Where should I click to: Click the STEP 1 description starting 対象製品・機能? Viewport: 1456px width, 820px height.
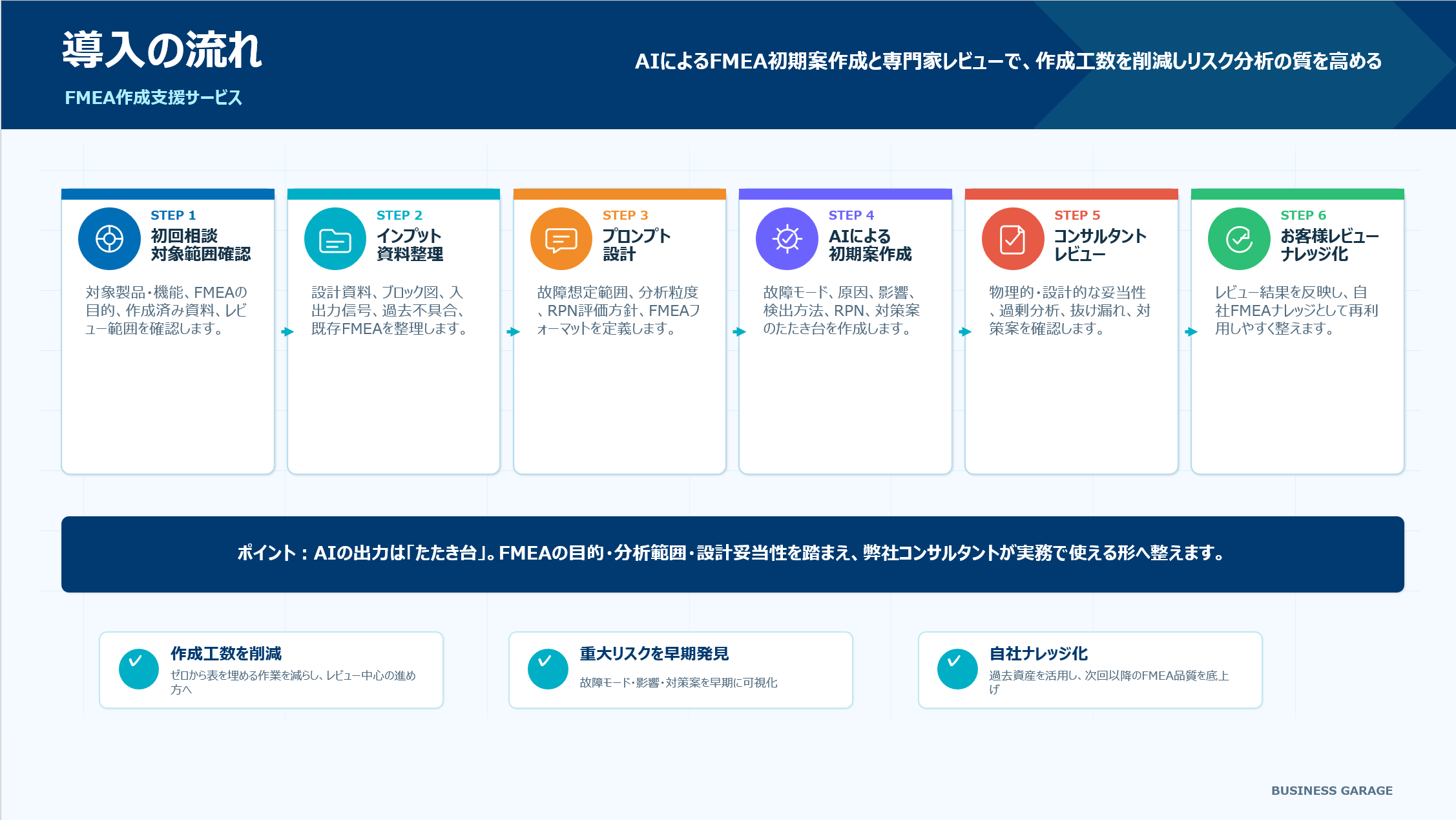point(166,310)
